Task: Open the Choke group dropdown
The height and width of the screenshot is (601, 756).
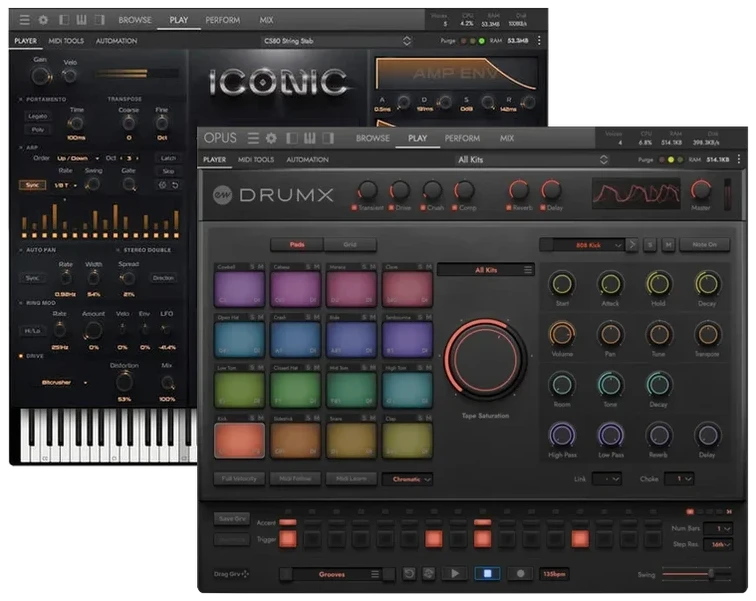Action: pos(679,479)
